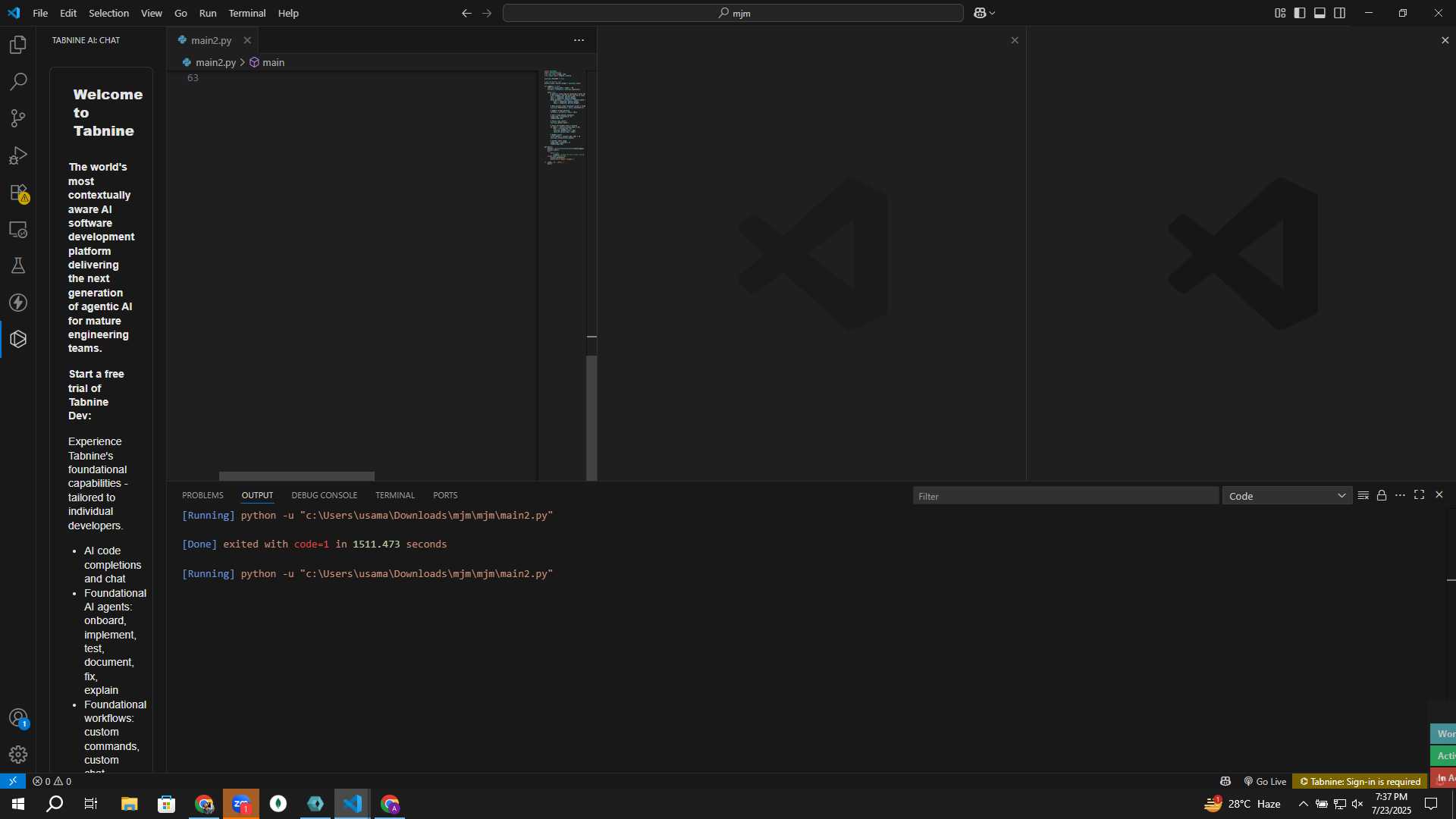Click the output Filter input field
This screenshot has width=1456, height=819.
click(x=1065, y=496)
